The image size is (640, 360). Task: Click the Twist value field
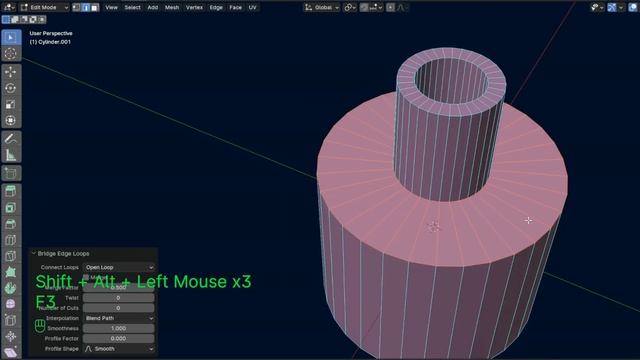(119, 298)
